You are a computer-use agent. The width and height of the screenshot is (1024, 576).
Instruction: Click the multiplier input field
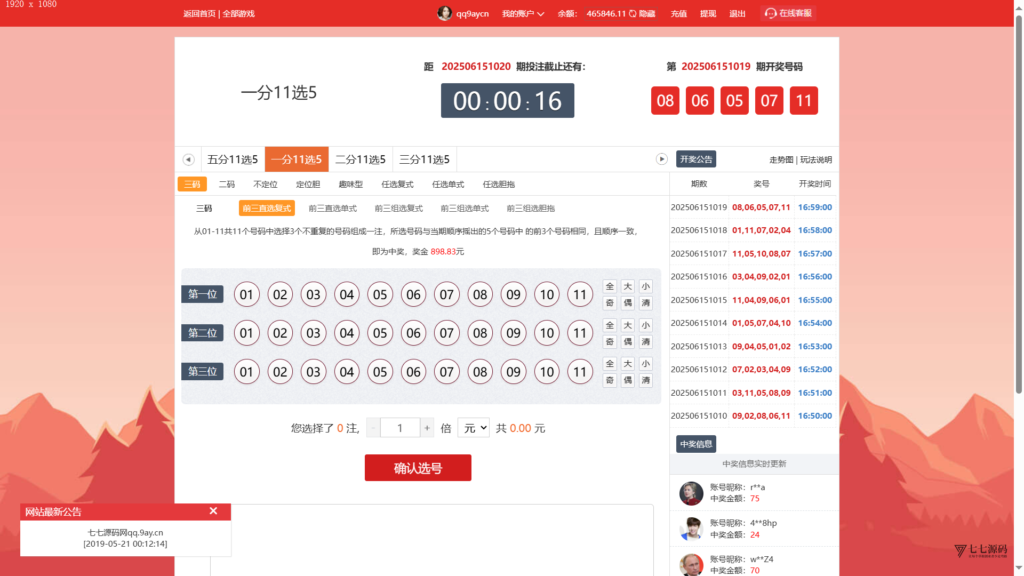(400, 428)
